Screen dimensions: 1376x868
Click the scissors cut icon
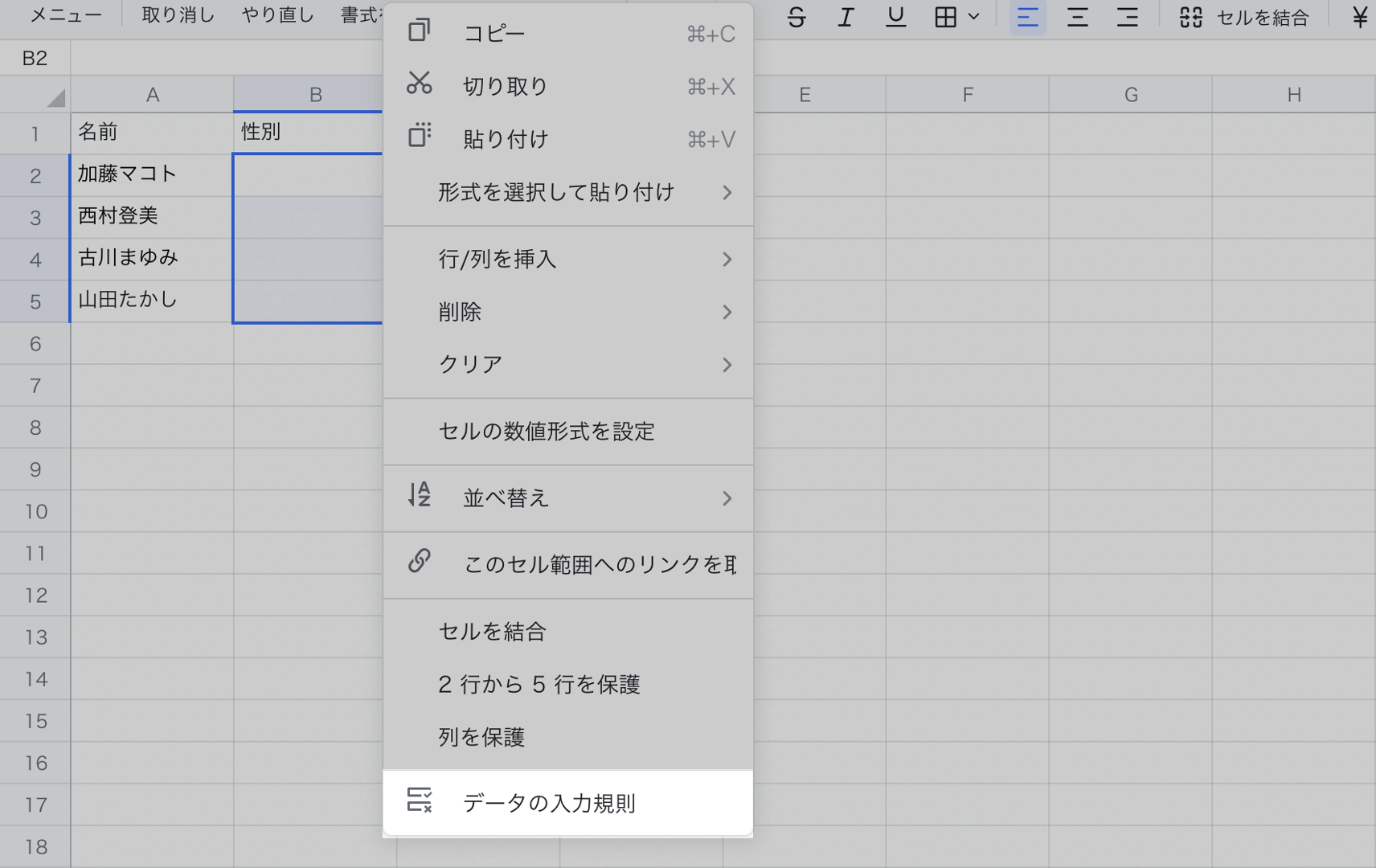pos(419,84)
